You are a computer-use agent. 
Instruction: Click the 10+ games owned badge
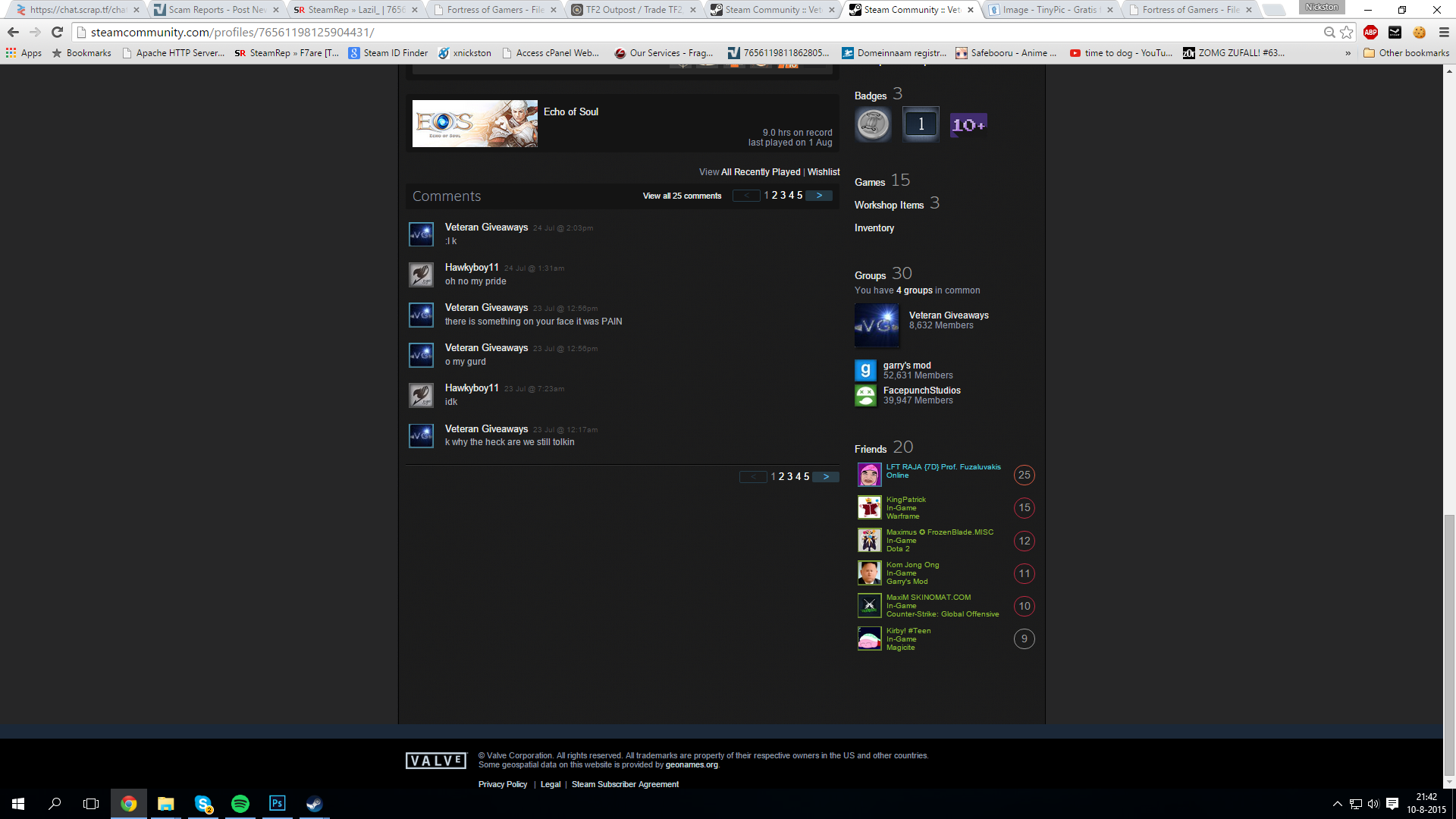pos(968,125)
